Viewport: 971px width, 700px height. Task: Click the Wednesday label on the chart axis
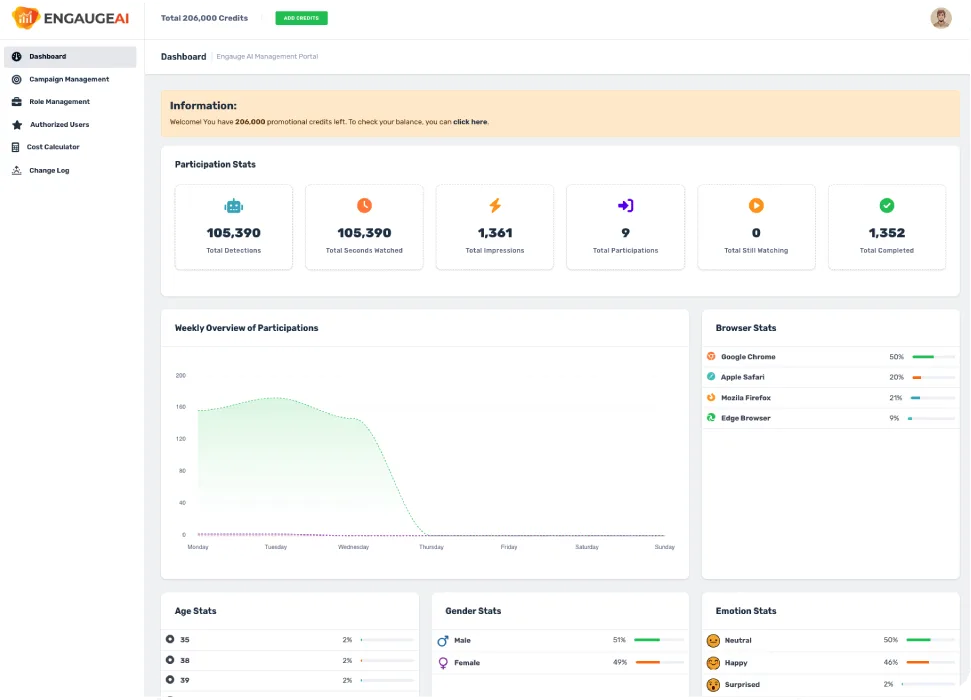coord(354,547)
